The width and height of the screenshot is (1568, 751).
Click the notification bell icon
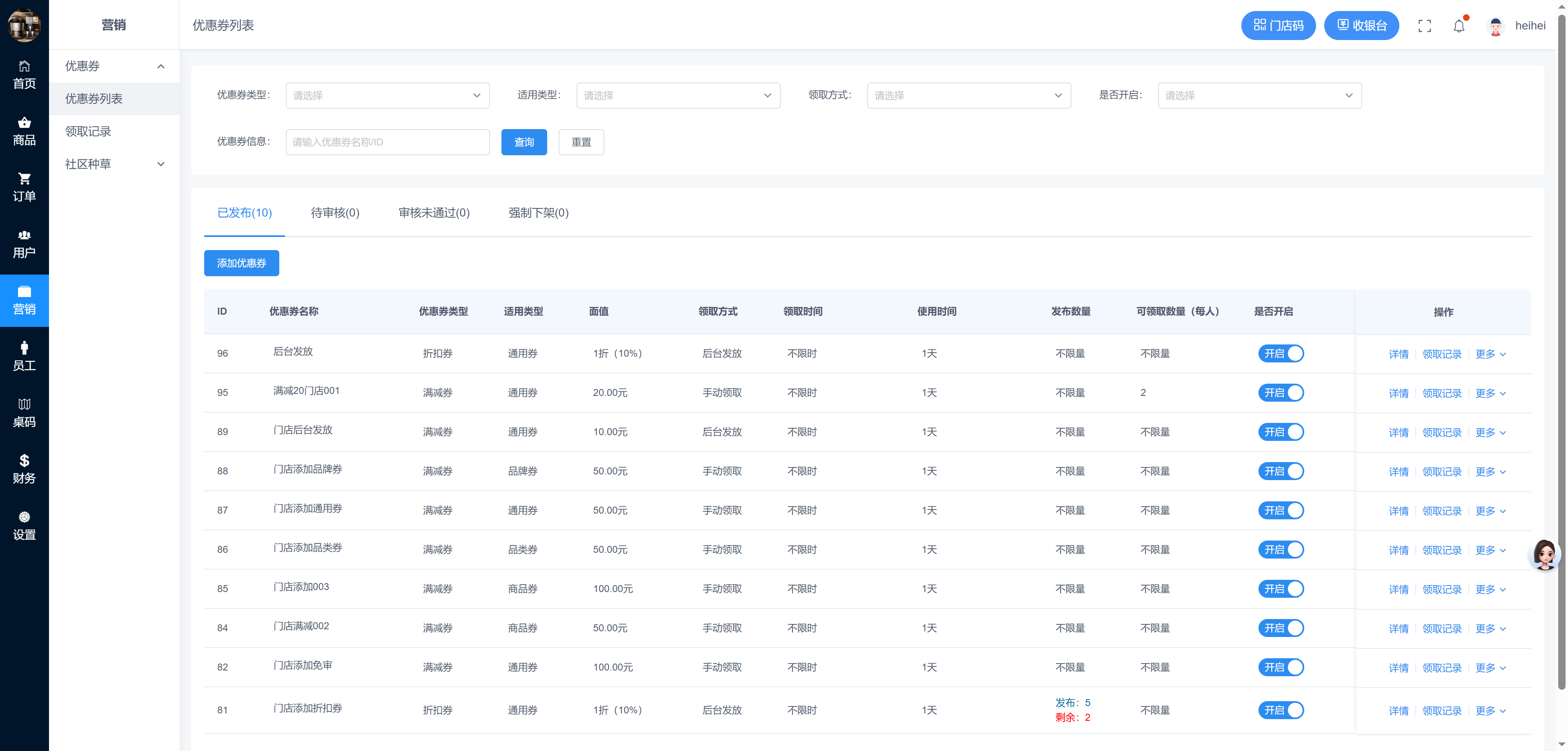tap(1459, 26)
